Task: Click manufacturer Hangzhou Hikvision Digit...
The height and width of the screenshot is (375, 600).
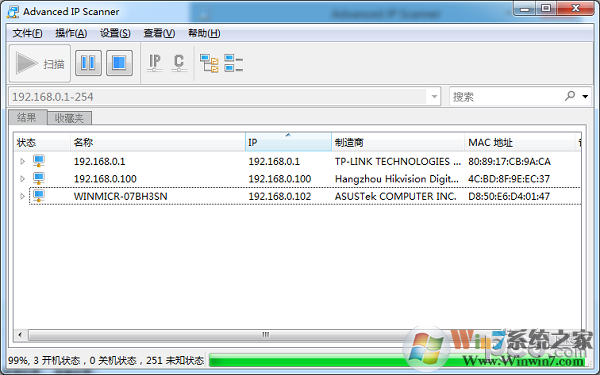Action: click(397, 179)
